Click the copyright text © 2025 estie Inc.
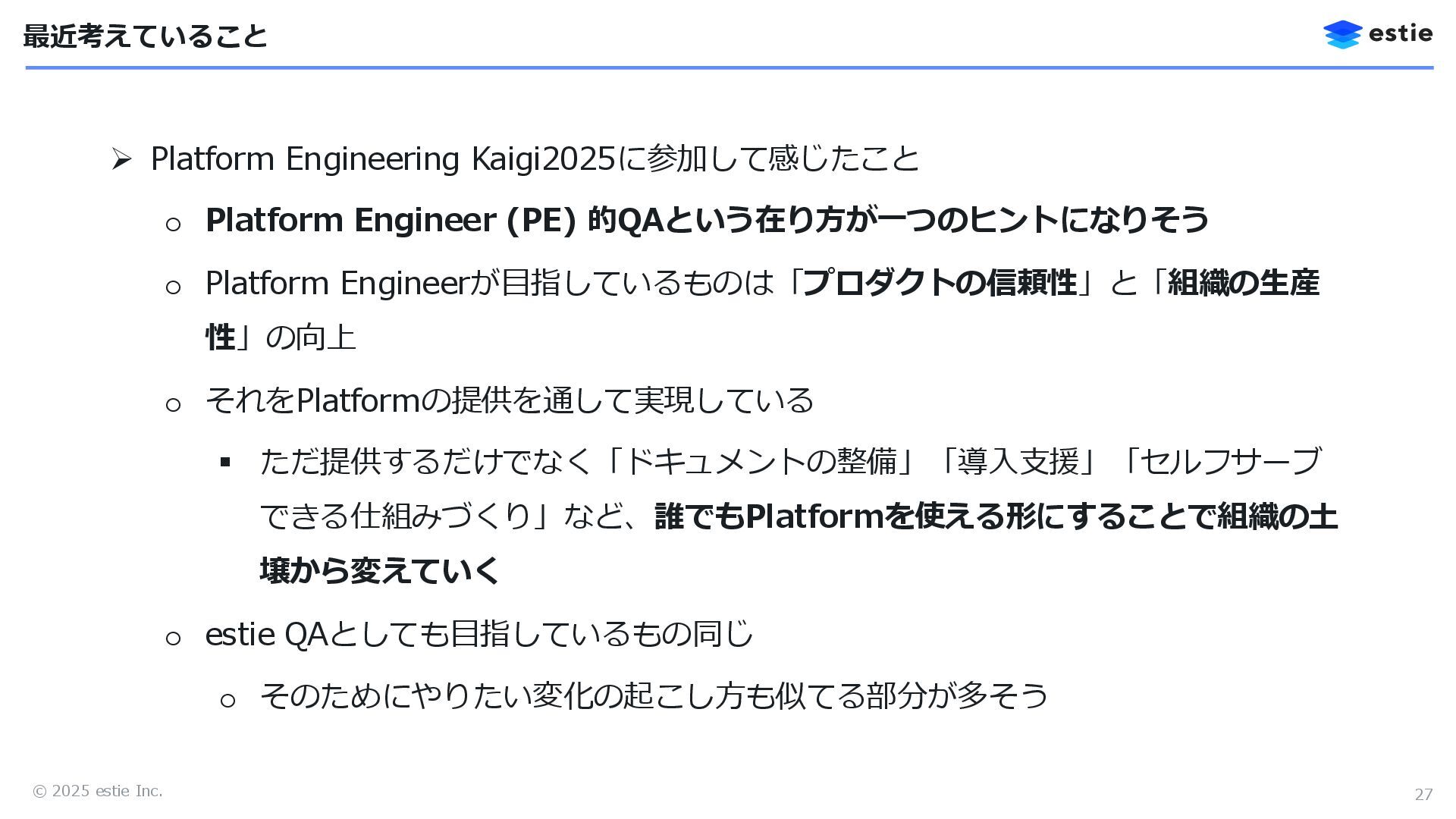The image size is (1456, 819). click(x=97, y=791)
